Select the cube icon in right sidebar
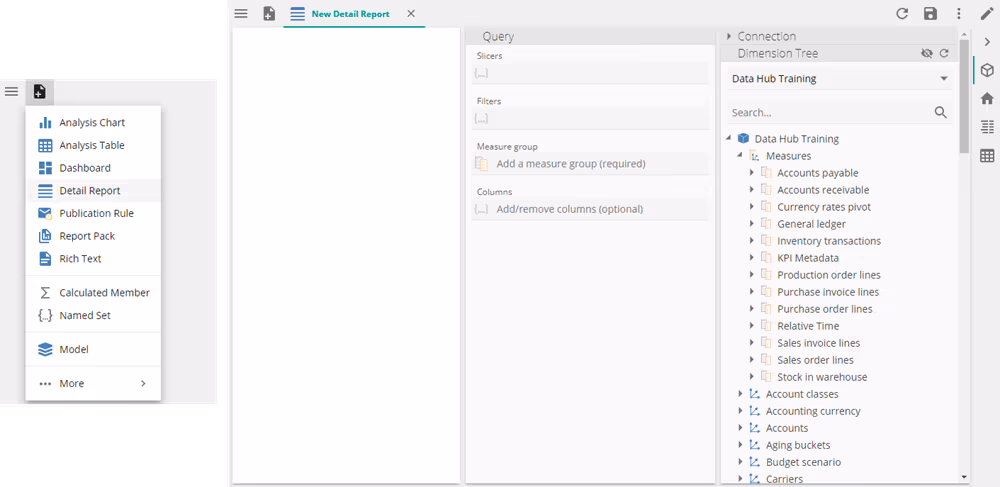The width and height of the screenshot is (1000, 487). coord(987,70)
